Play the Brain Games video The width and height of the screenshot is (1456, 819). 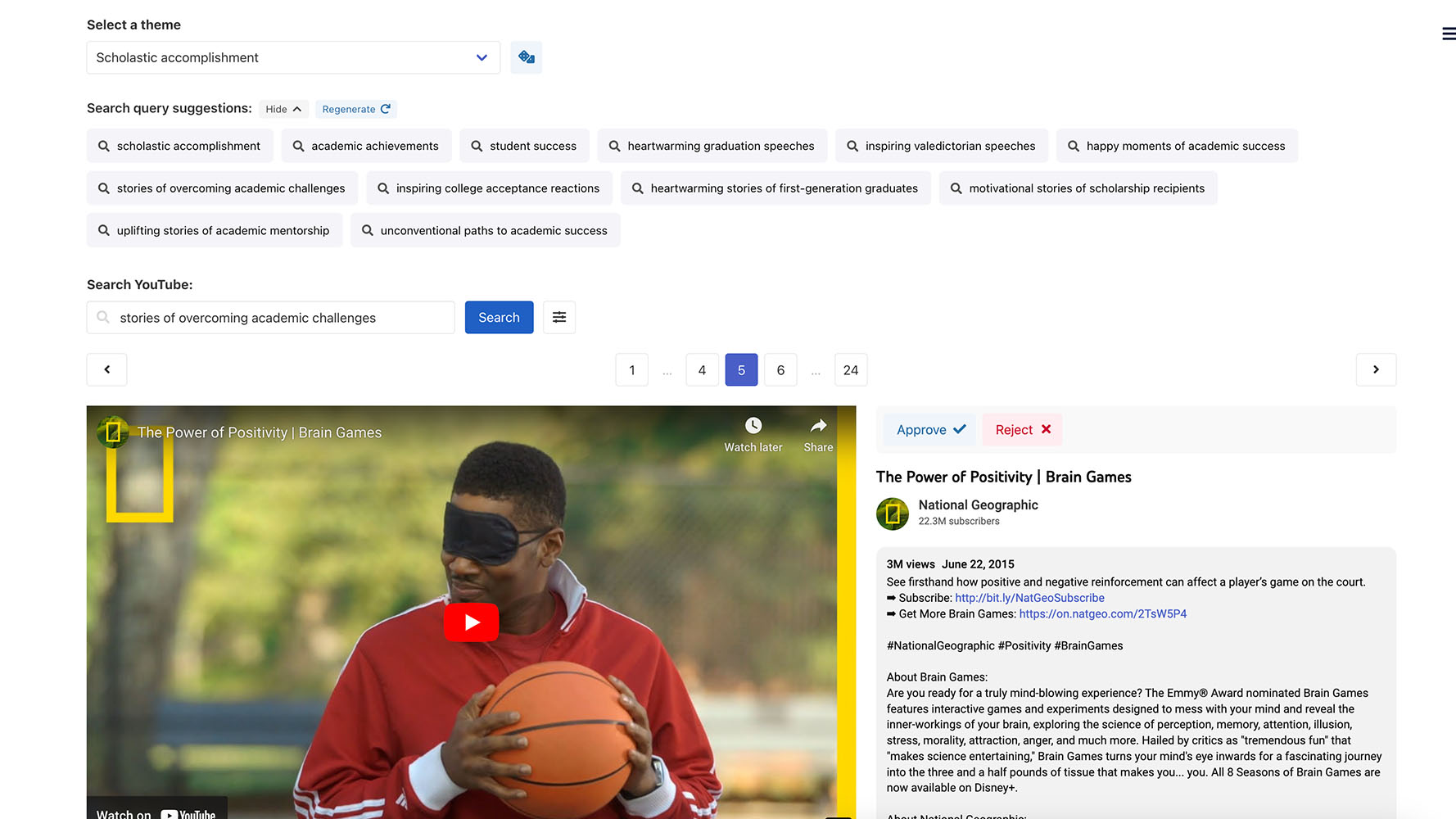pos(471,622)
